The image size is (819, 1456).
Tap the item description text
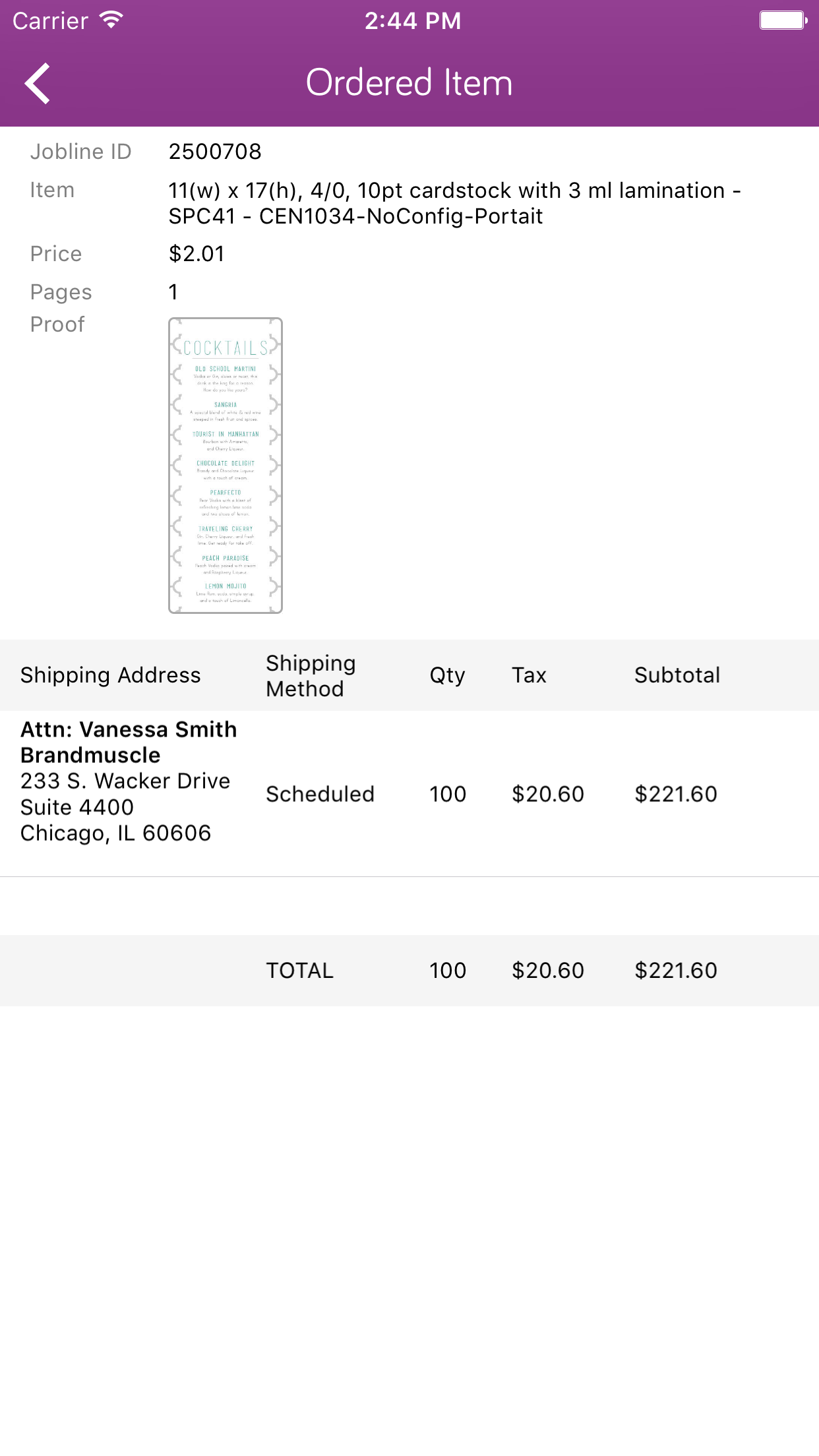coord(454,203)
